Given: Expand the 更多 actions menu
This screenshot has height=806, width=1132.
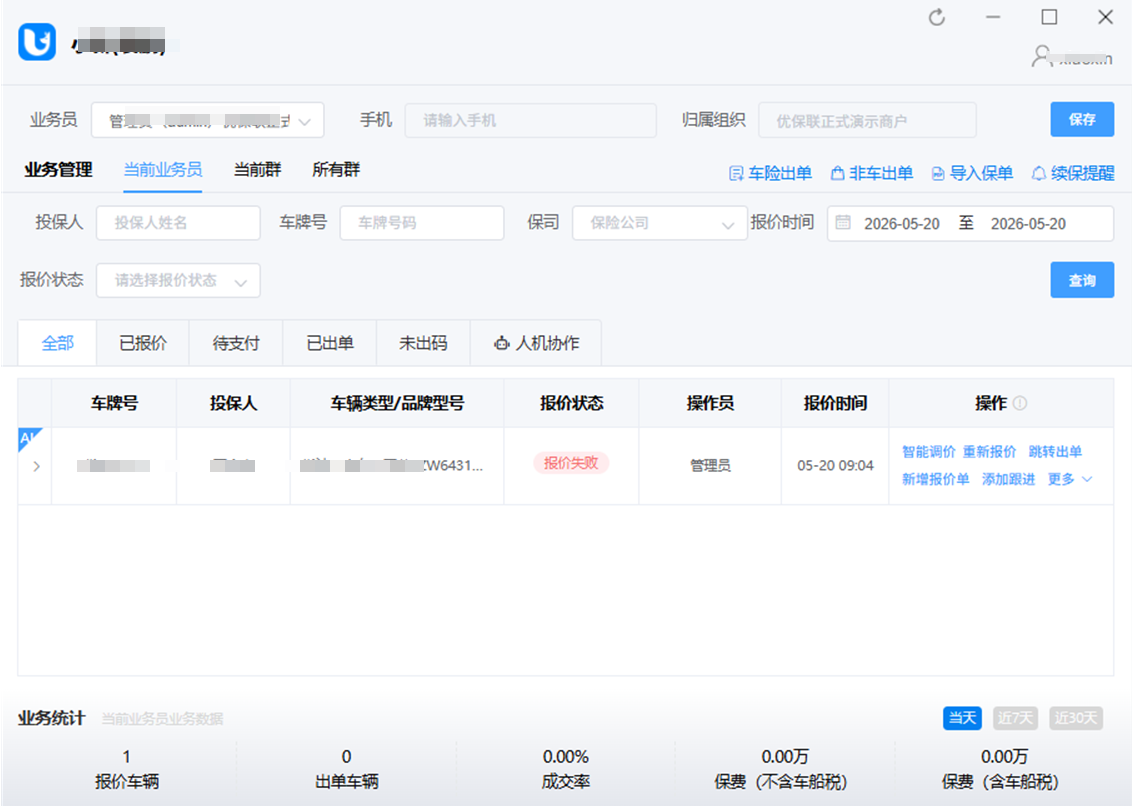Looking at the screenshot, I should [x=1070, y=480].
